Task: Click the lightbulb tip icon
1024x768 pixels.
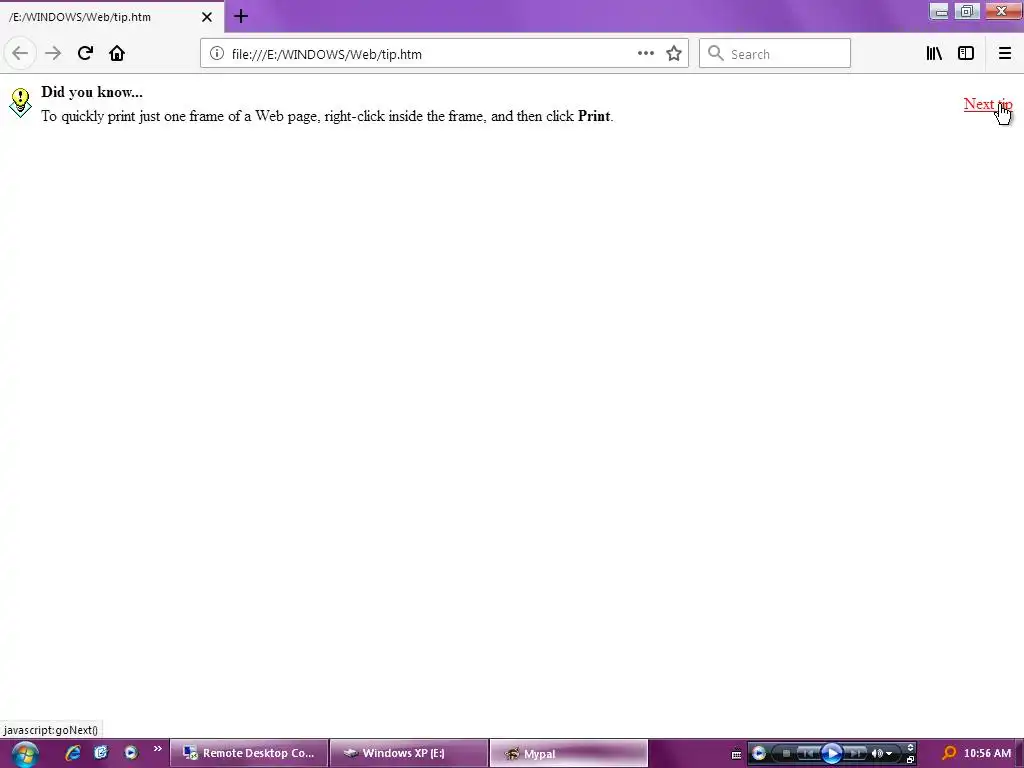Action: [x=20, y=103]
